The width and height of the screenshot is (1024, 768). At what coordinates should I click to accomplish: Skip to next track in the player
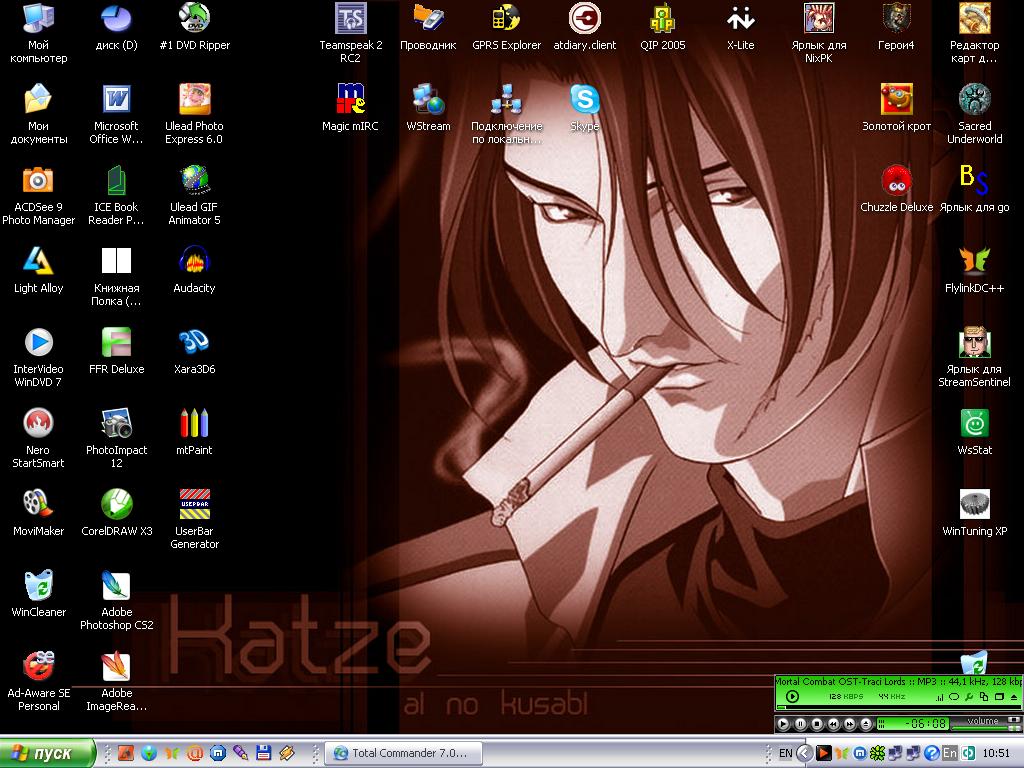tap(849, 723)
